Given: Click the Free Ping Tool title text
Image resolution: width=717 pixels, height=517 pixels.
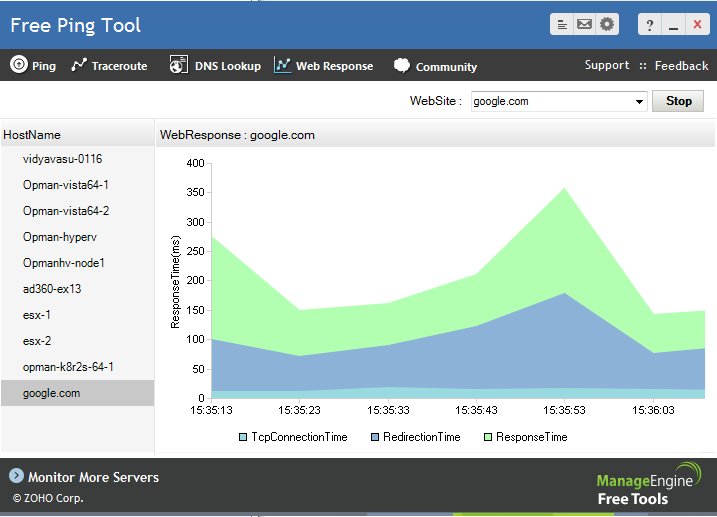Looking at the screenshot, I should click(75, 25).
